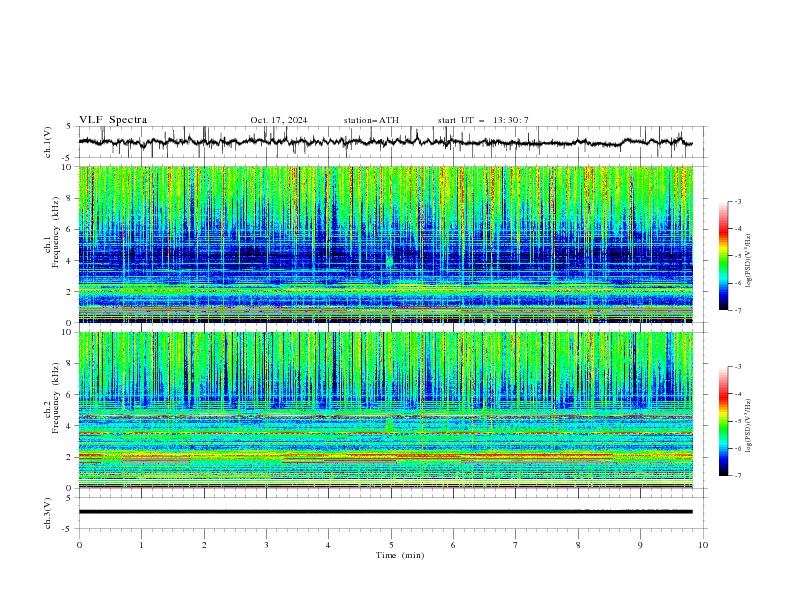Image resolution: width=792 pixels, height=612 pixels.
Task: Click the time axis tick label '1'
Action: point(141,545)
